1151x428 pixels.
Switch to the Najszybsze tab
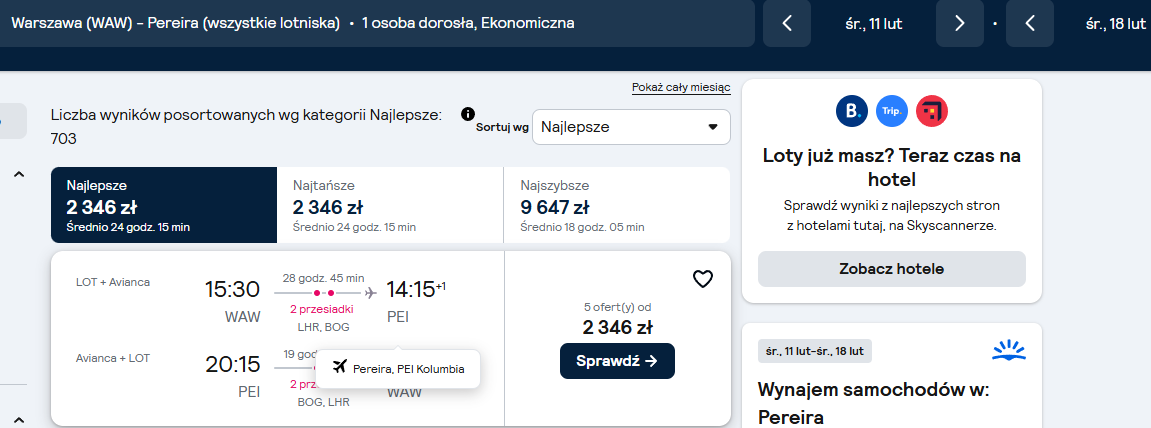pyautogui.click(x=617, y=205)
